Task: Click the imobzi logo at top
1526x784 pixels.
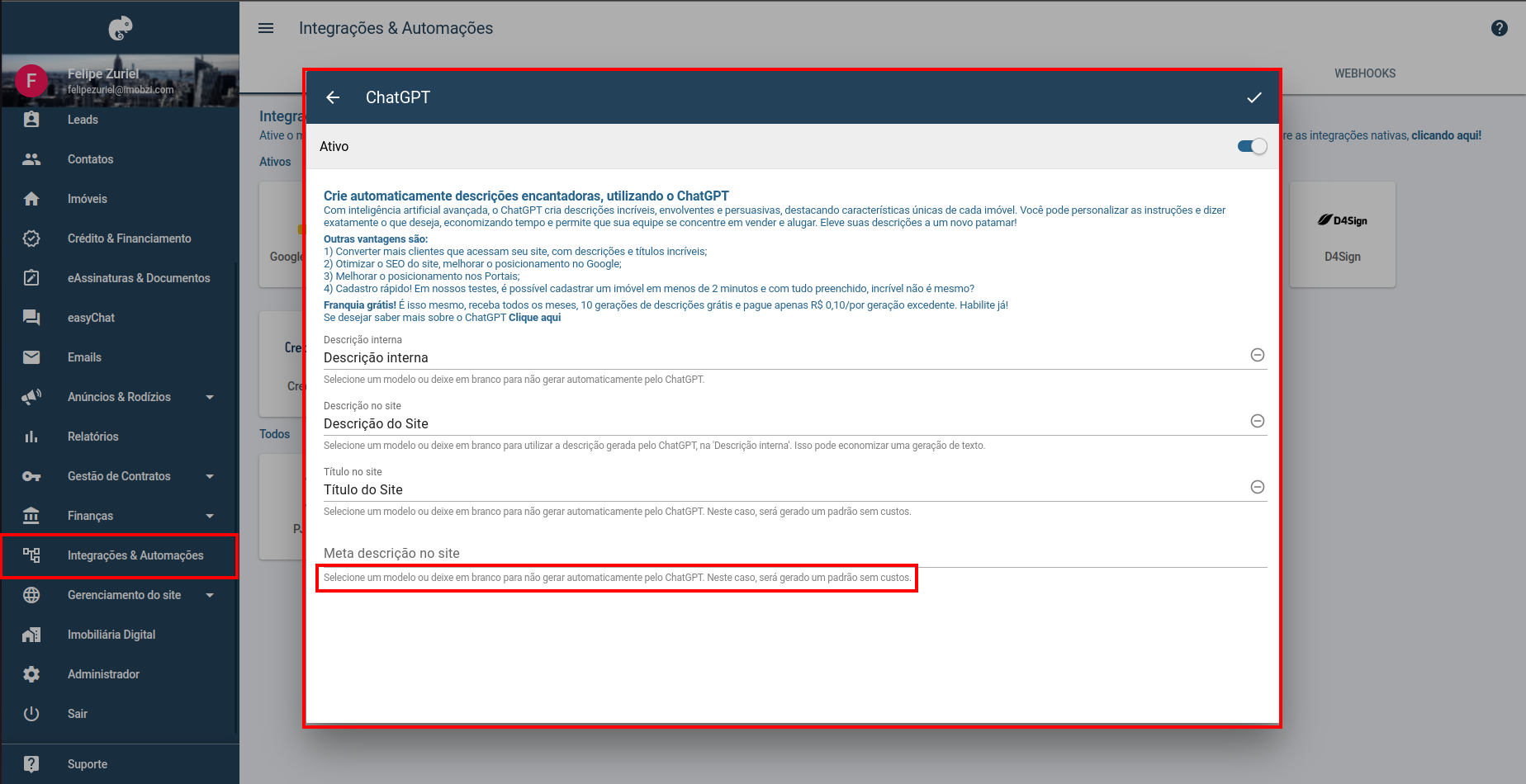Action: tap(121, 28)
